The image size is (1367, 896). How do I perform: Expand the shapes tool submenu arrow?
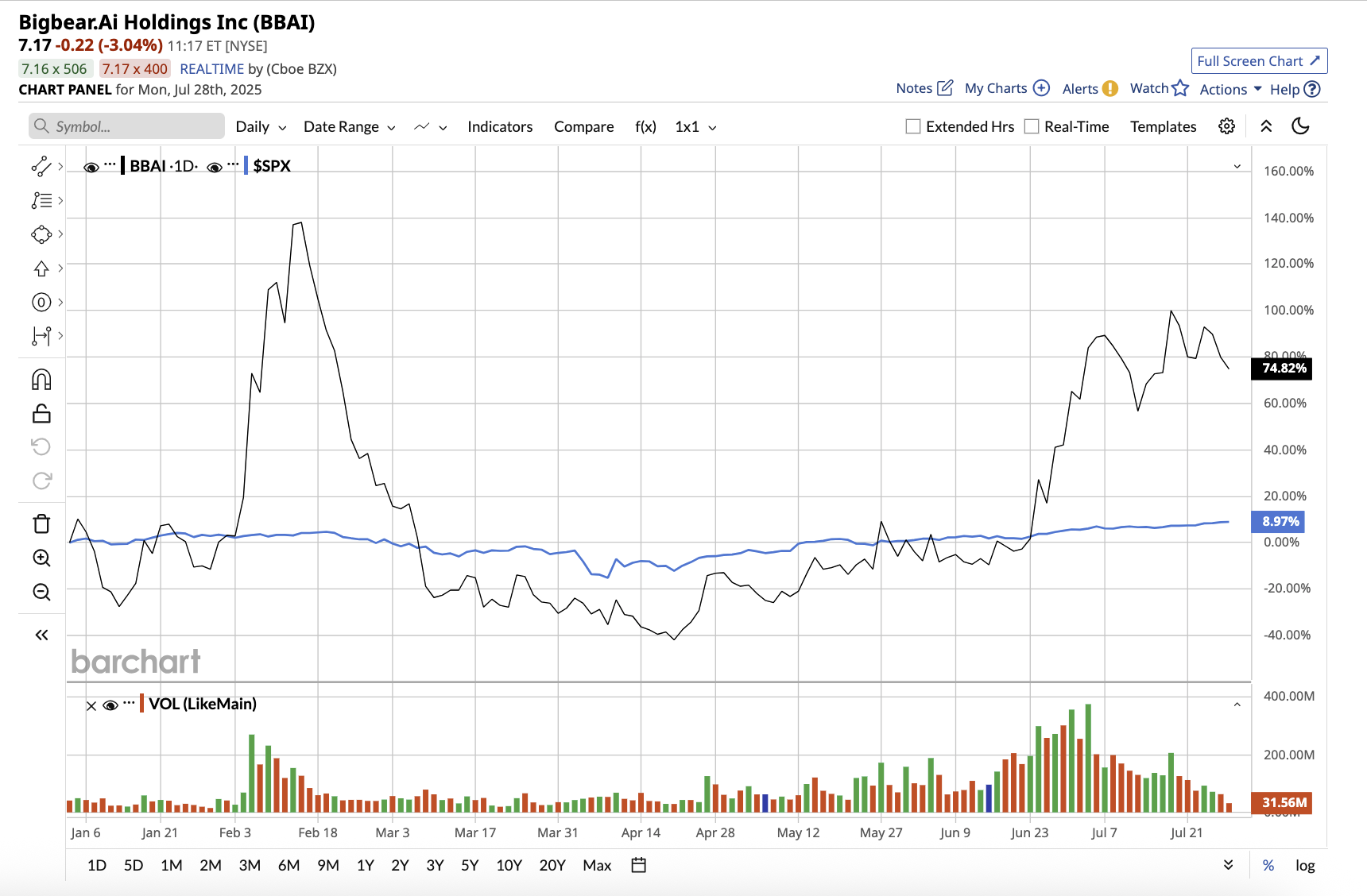click(60, 234)
